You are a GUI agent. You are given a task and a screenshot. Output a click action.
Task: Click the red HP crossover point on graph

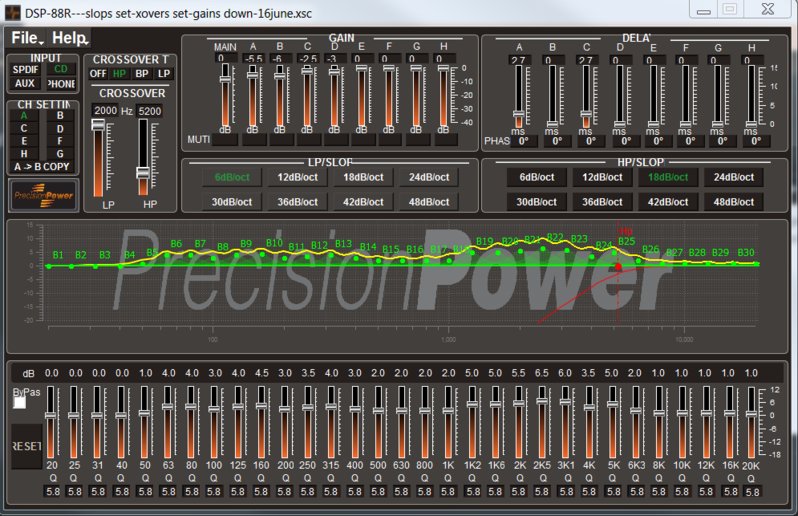tap(618, 267)
